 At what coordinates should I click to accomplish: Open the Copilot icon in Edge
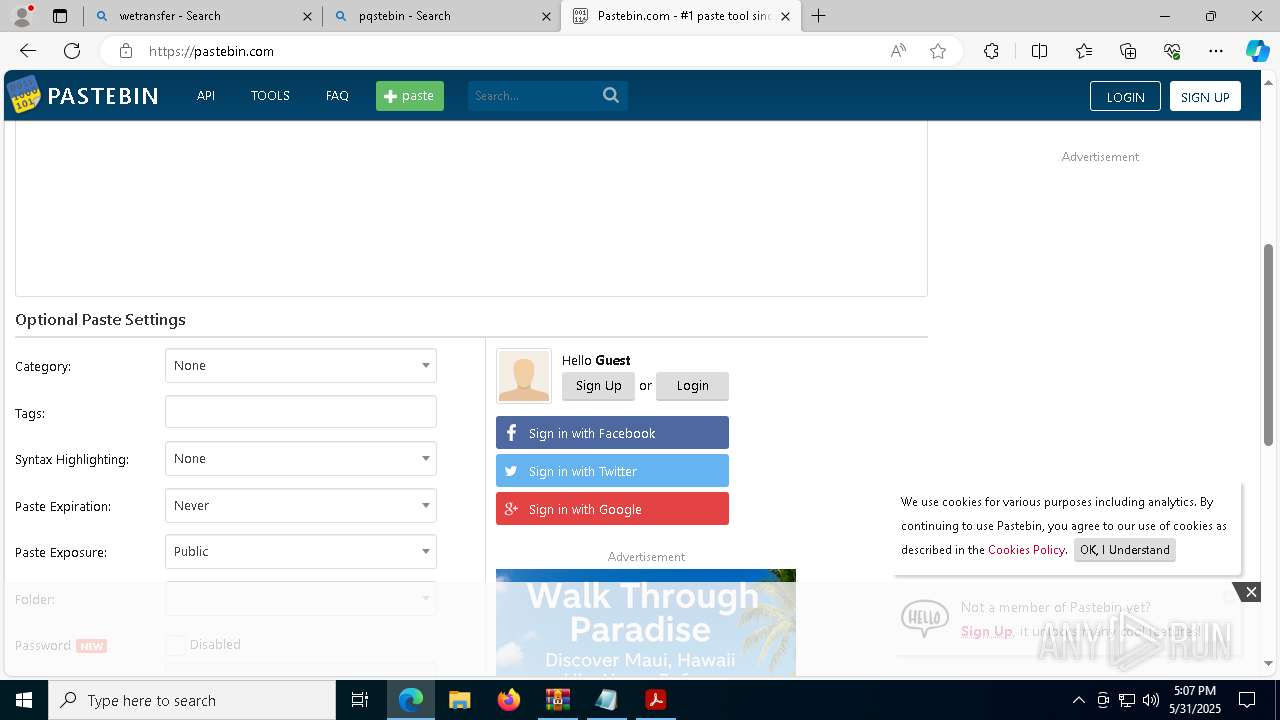(x=1257, y=51)
